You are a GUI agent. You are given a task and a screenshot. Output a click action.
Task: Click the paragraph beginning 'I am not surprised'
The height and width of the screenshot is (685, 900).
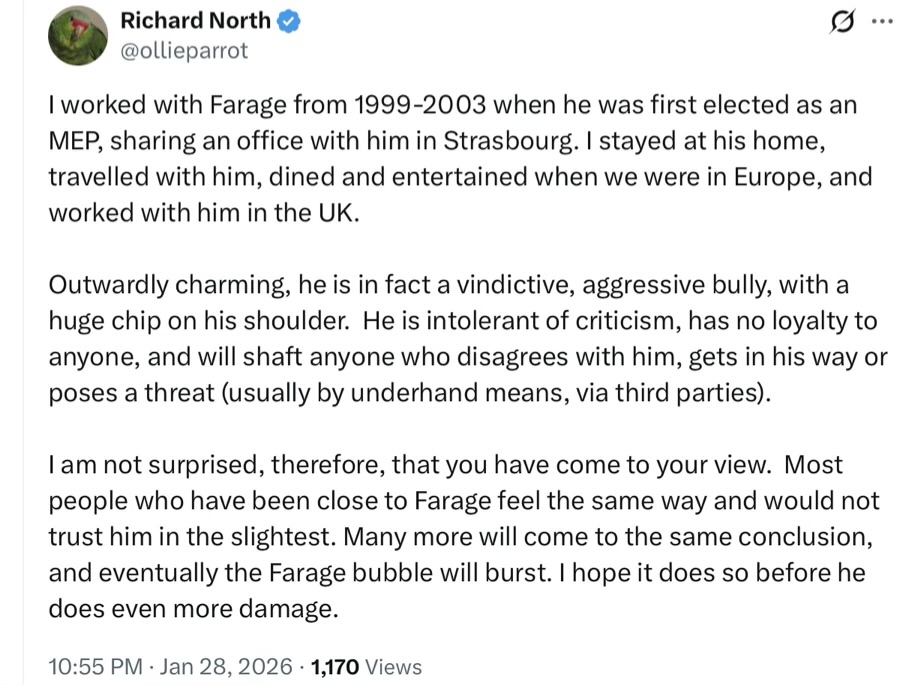point(450,535)
